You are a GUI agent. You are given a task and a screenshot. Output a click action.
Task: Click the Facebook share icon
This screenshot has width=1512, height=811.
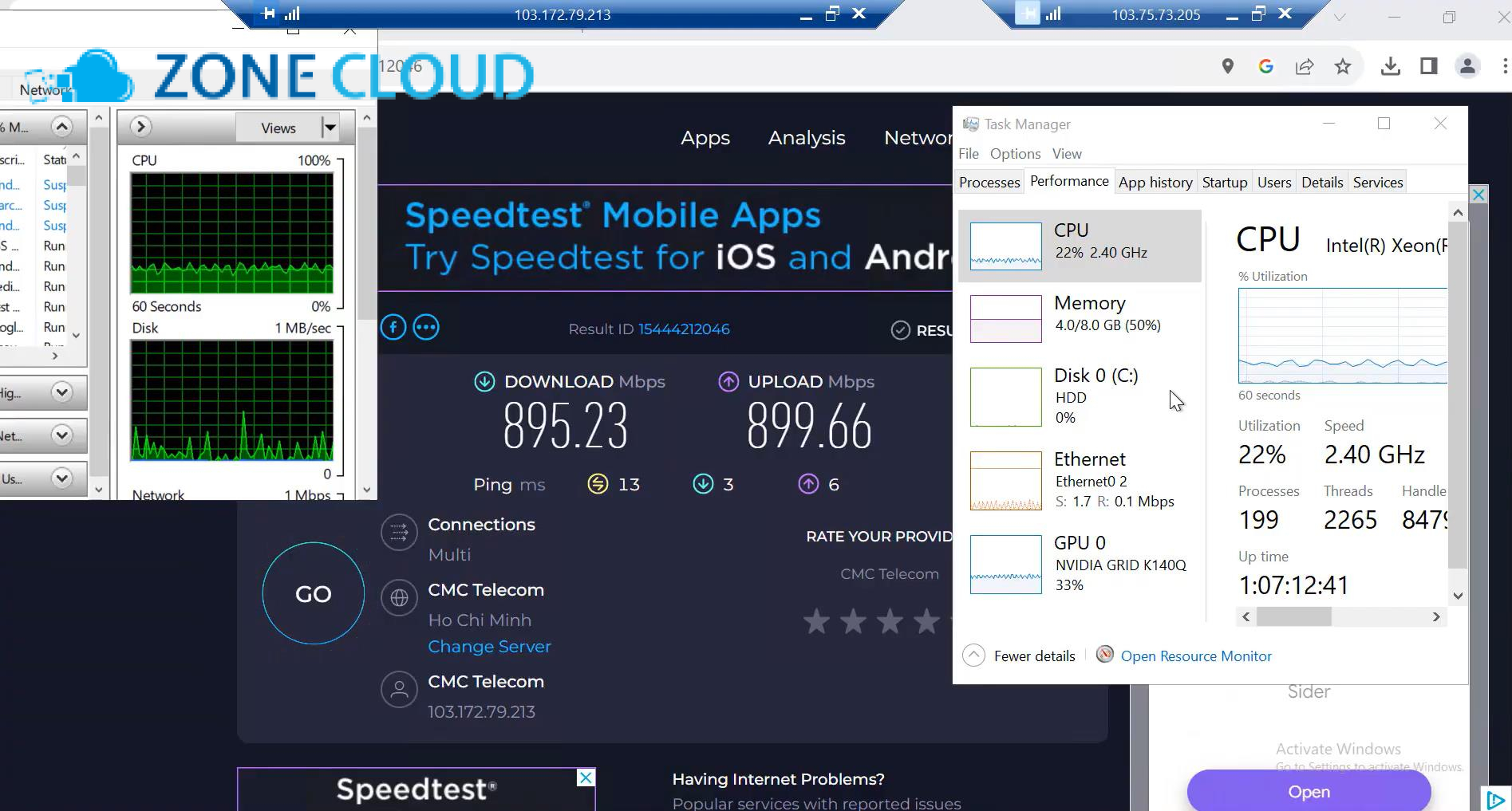[x=393, y=327]
